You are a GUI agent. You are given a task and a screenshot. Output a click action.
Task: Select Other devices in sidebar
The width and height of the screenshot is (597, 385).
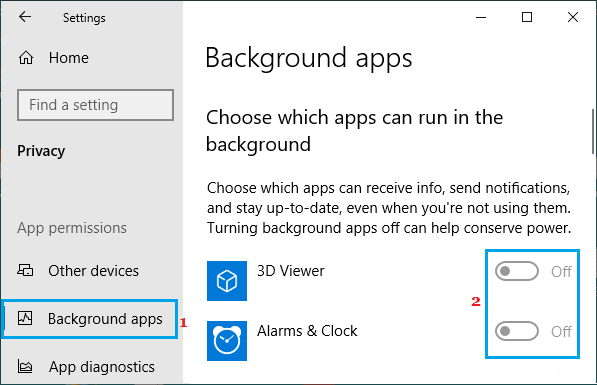[93, 271]
